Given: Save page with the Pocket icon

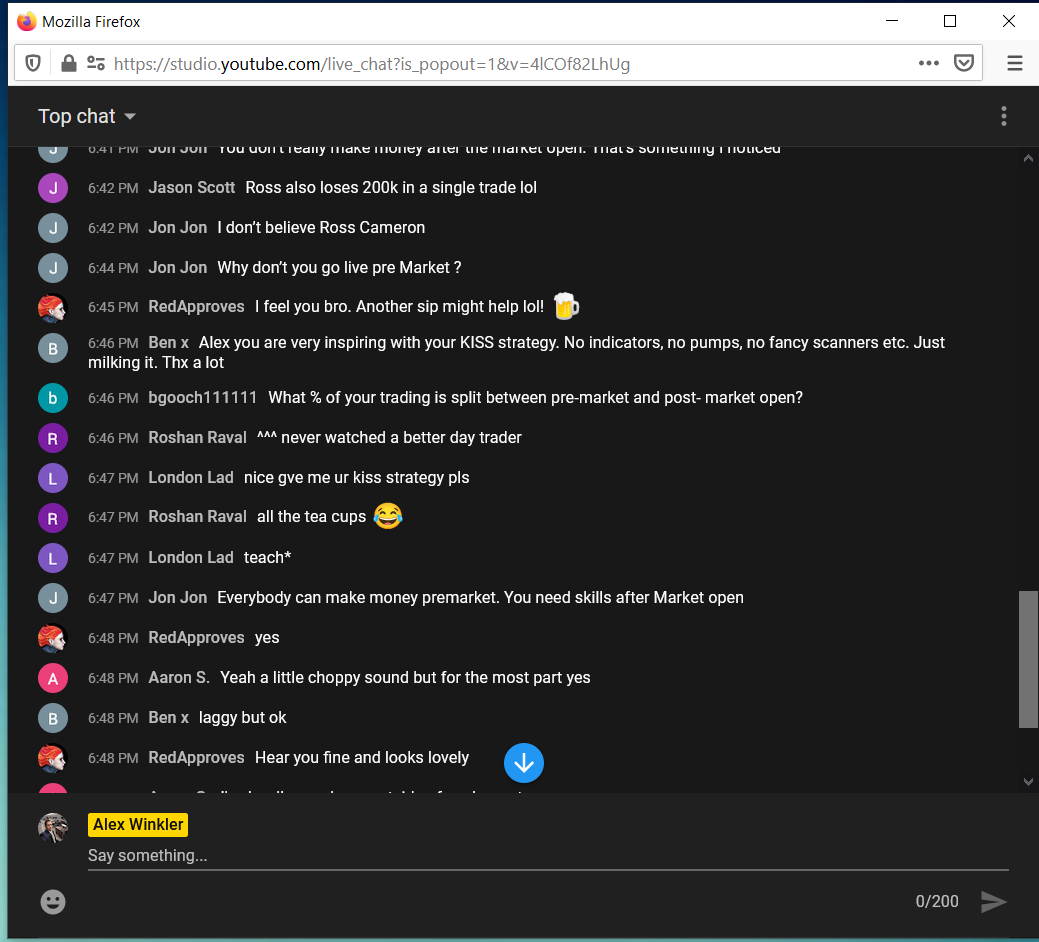Looking at the screenshot, I should [963, 62].
